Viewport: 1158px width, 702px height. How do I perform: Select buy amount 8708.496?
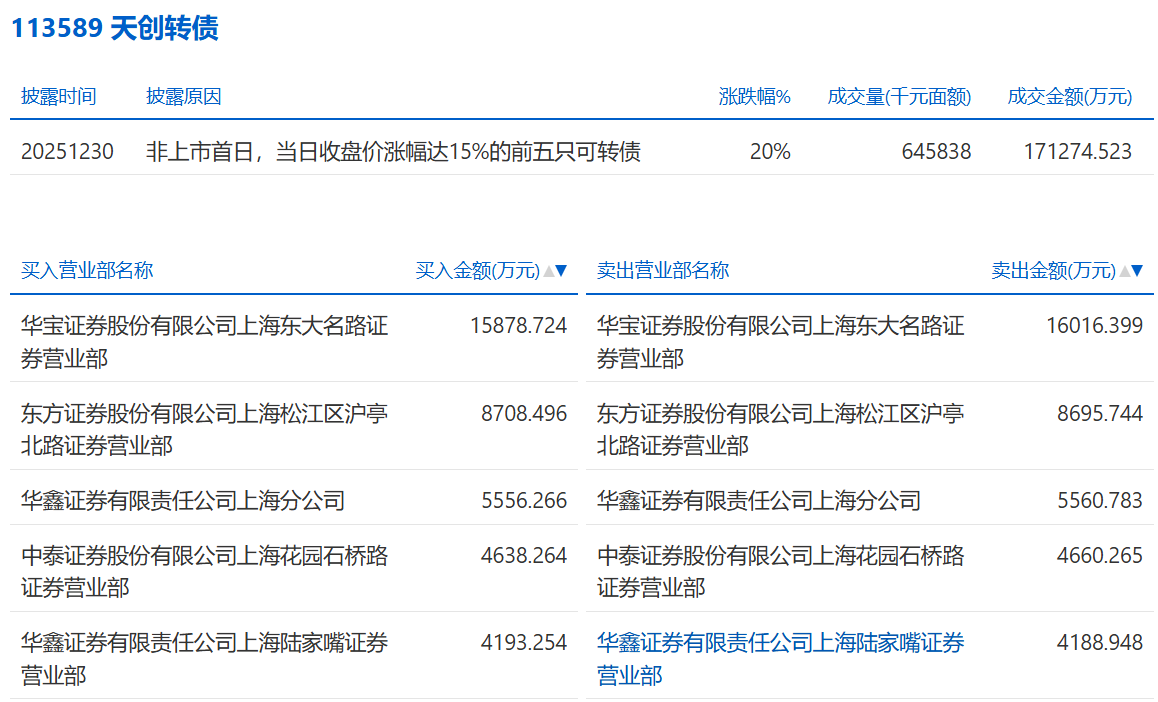pyautogui.click(x=524, y=413)
